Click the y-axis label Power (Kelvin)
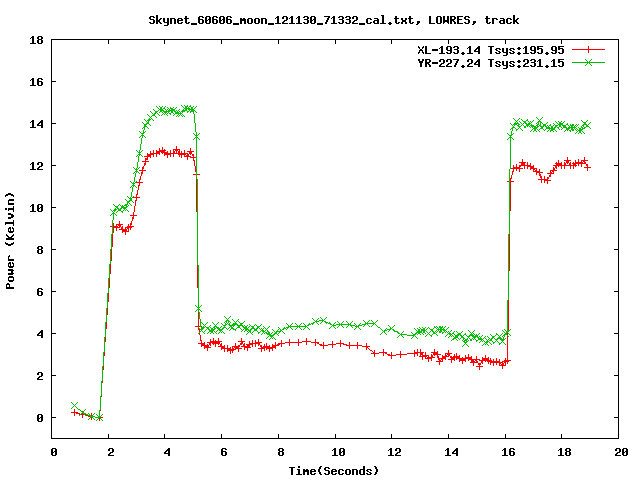Image resolution: width=640 pixels, height=480 pixels. click(x=10, y=241)
